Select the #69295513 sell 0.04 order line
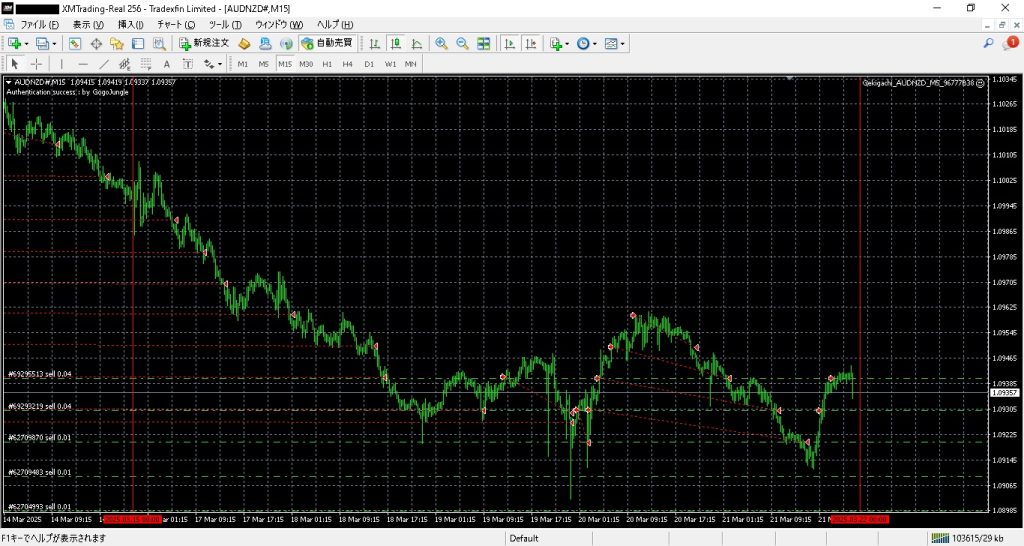This screenshot has width=1024, height=546. (40, 375)
